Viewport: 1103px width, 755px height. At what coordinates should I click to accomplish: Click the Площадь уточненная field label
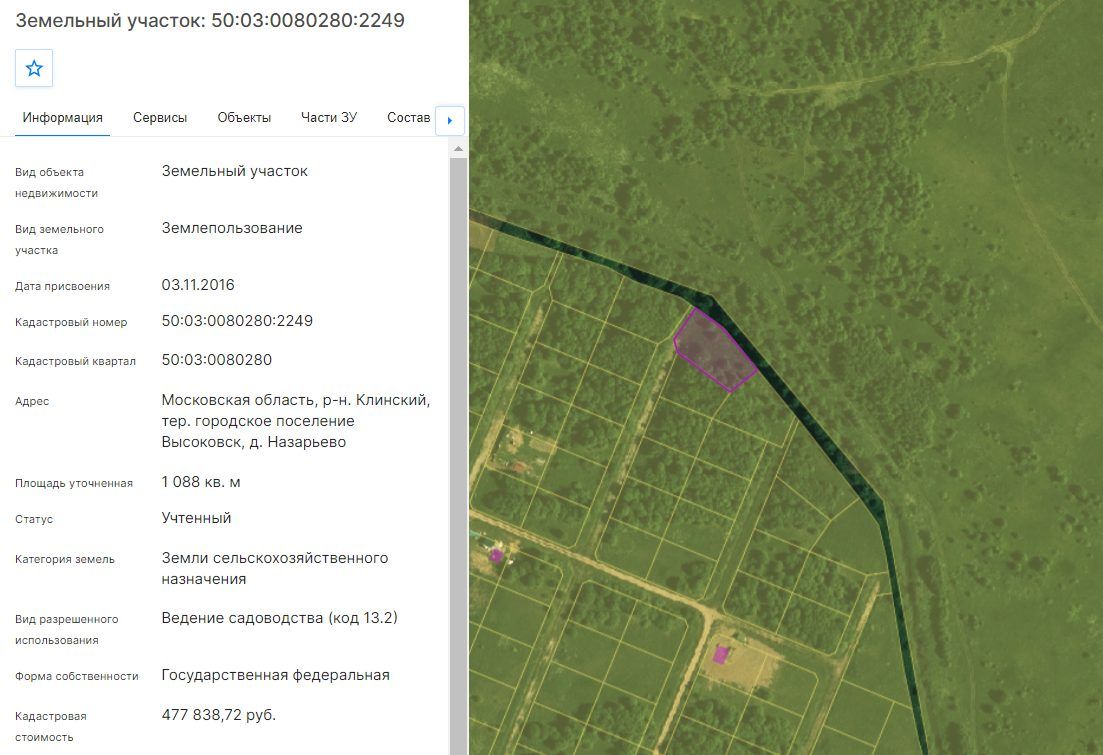(74, 483)
